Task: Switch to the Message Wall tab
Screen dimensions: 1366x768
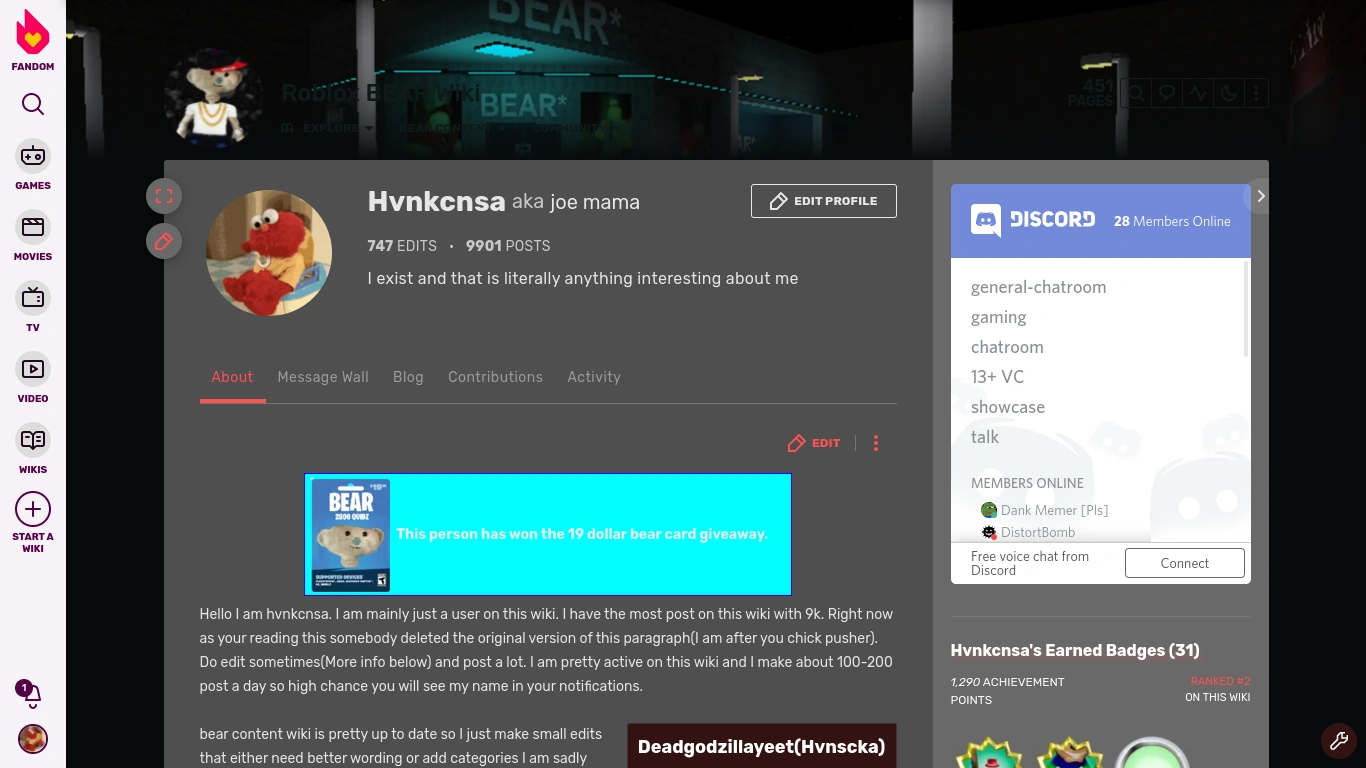Action: [323, 377]
